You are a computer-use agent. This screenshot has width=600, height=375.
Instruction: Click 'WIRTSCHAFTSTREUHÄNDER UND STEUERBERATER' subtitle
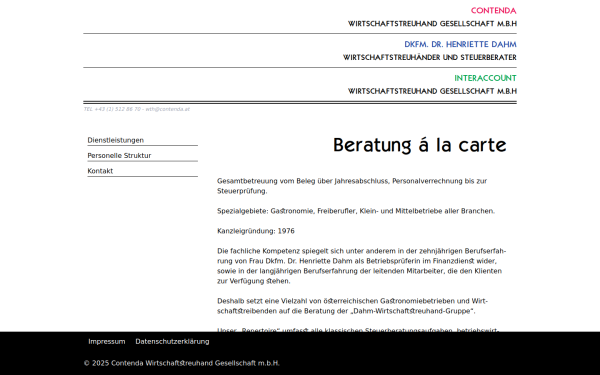pyautogui.click(x=430, y=57)
